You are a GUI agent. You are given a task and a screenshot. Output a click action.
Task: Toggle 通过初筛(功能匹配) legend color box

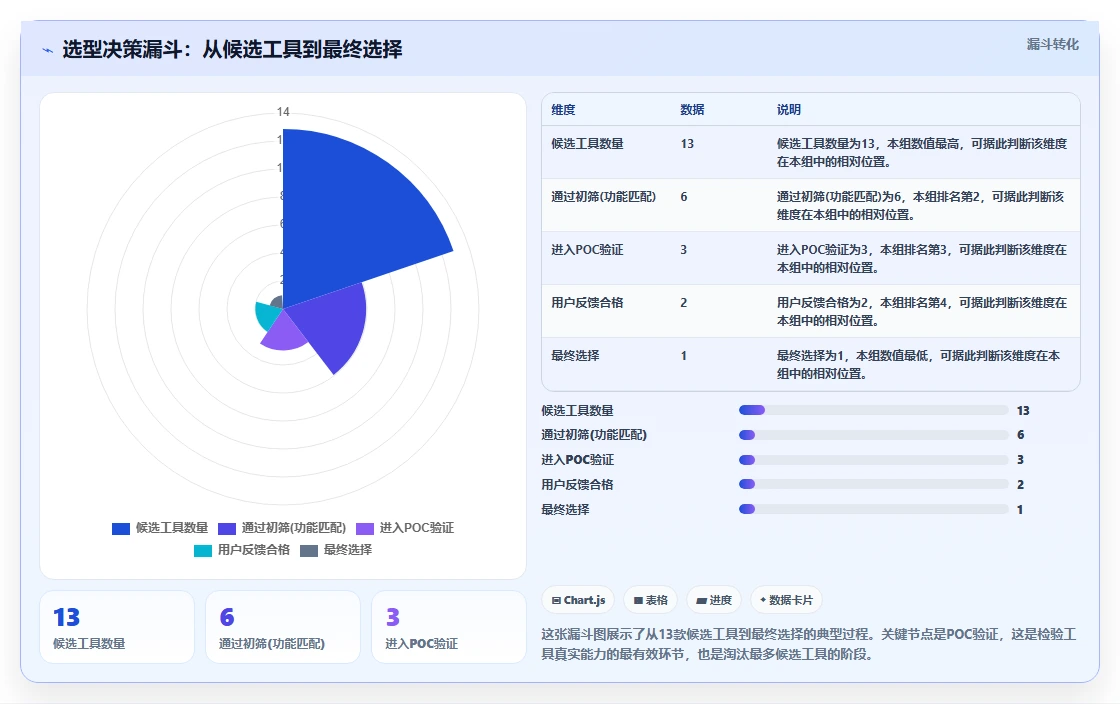226,528
